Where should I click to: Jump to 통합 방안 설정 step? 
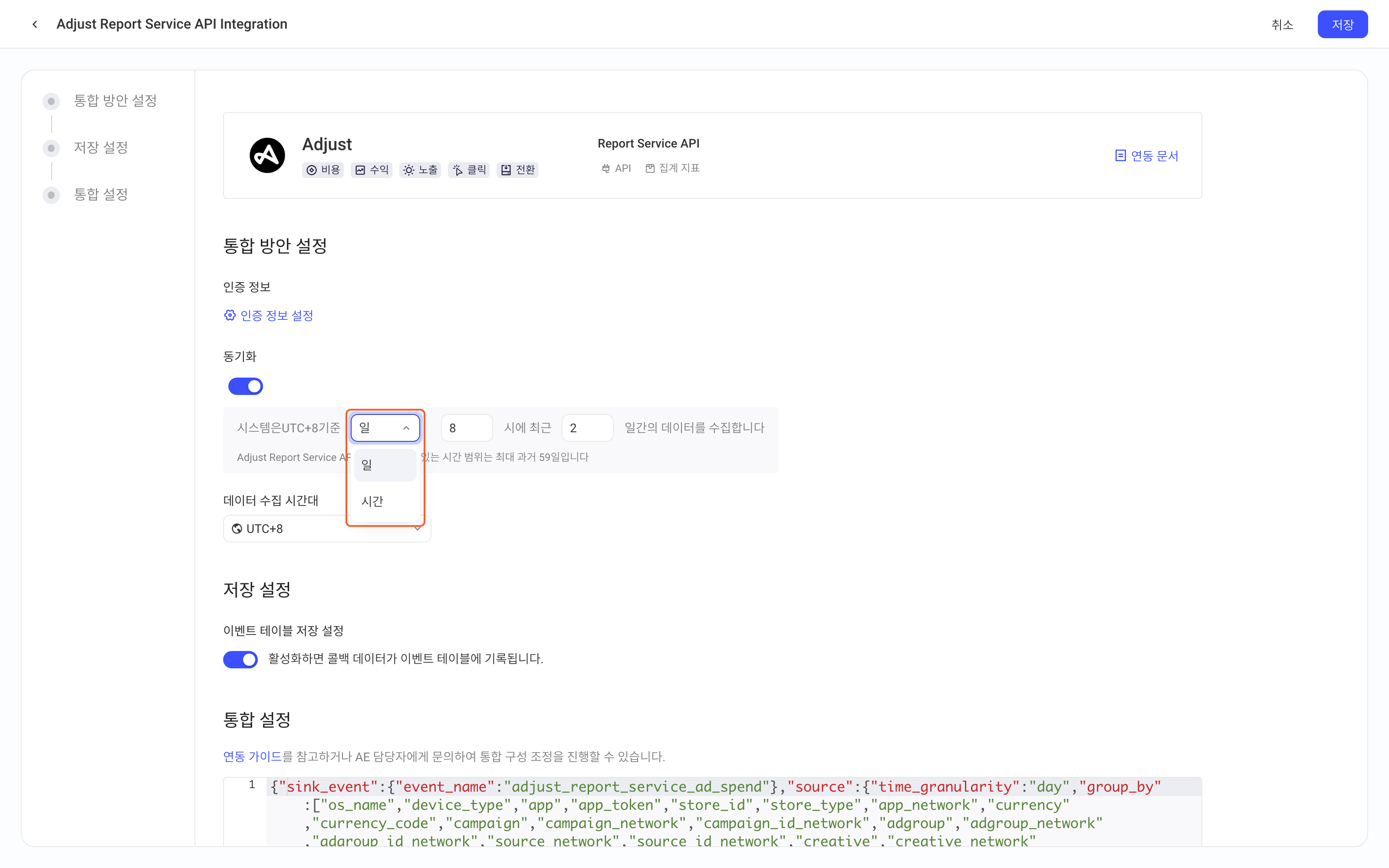click(115, 100)
